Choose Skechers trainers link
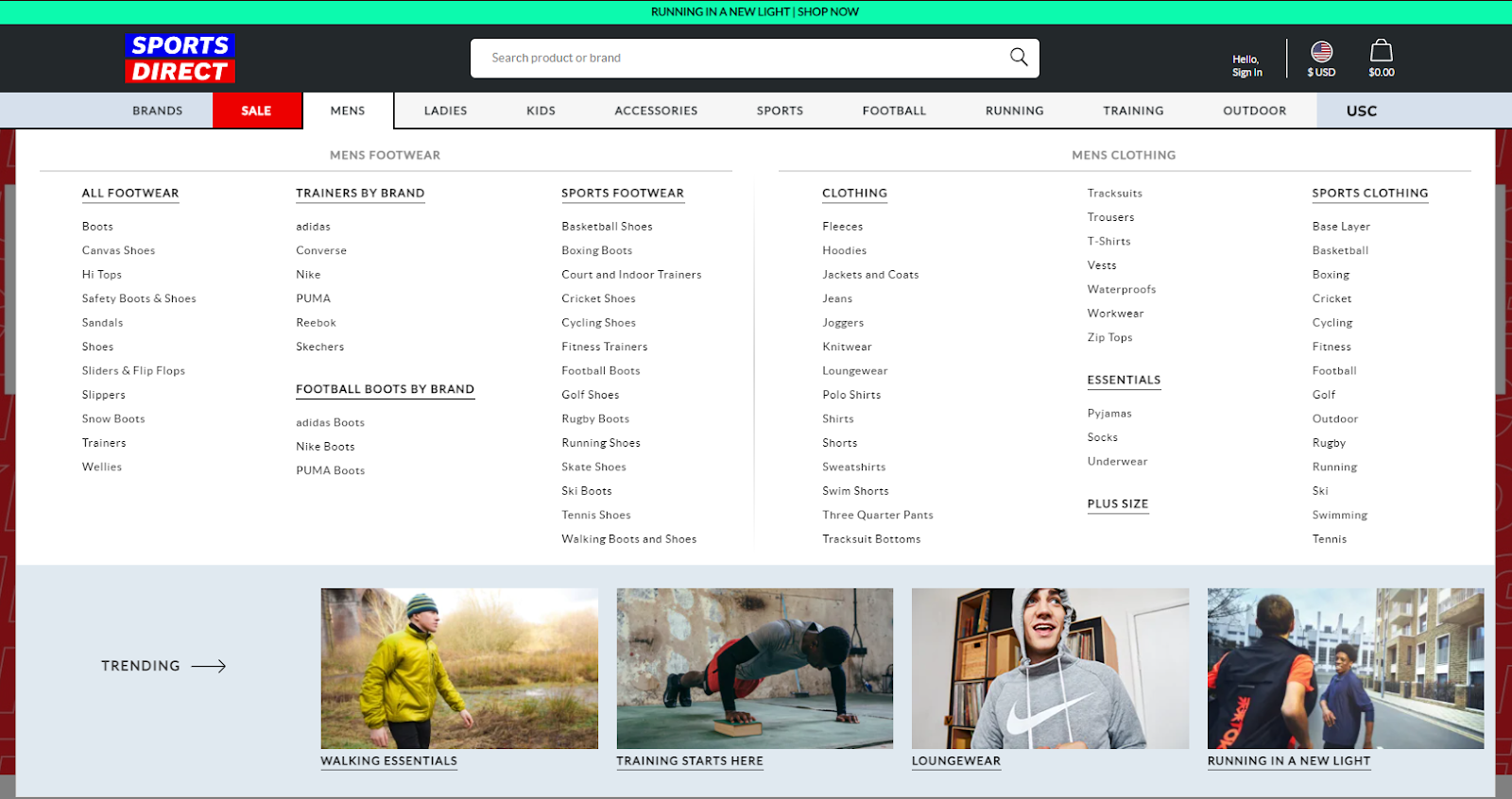Image resolution: width=1512 pixels, height=799 pixels. point(320,347)
